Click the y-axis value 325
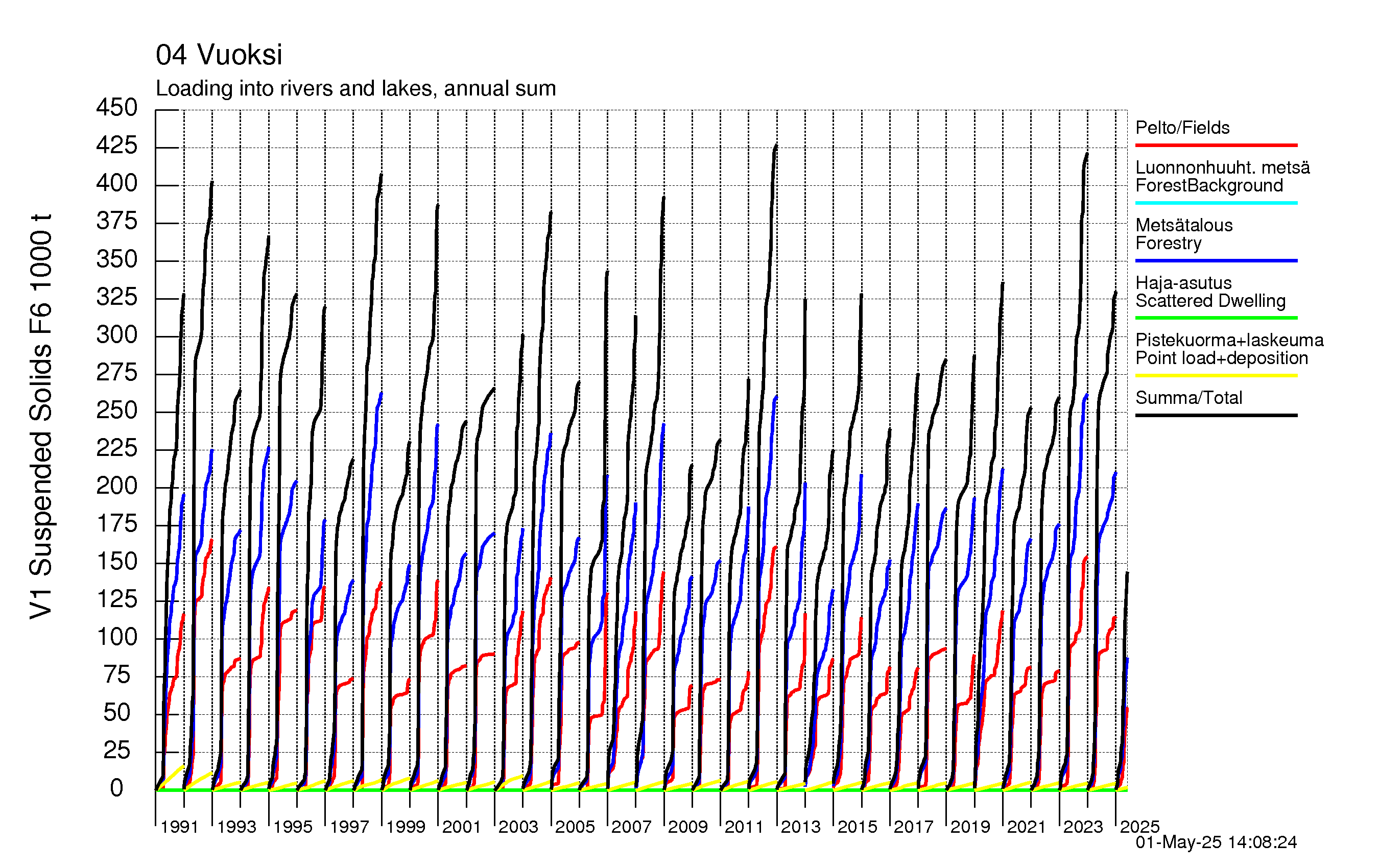The width and height of the screenshot is (1379, 868). pos(117,297)
